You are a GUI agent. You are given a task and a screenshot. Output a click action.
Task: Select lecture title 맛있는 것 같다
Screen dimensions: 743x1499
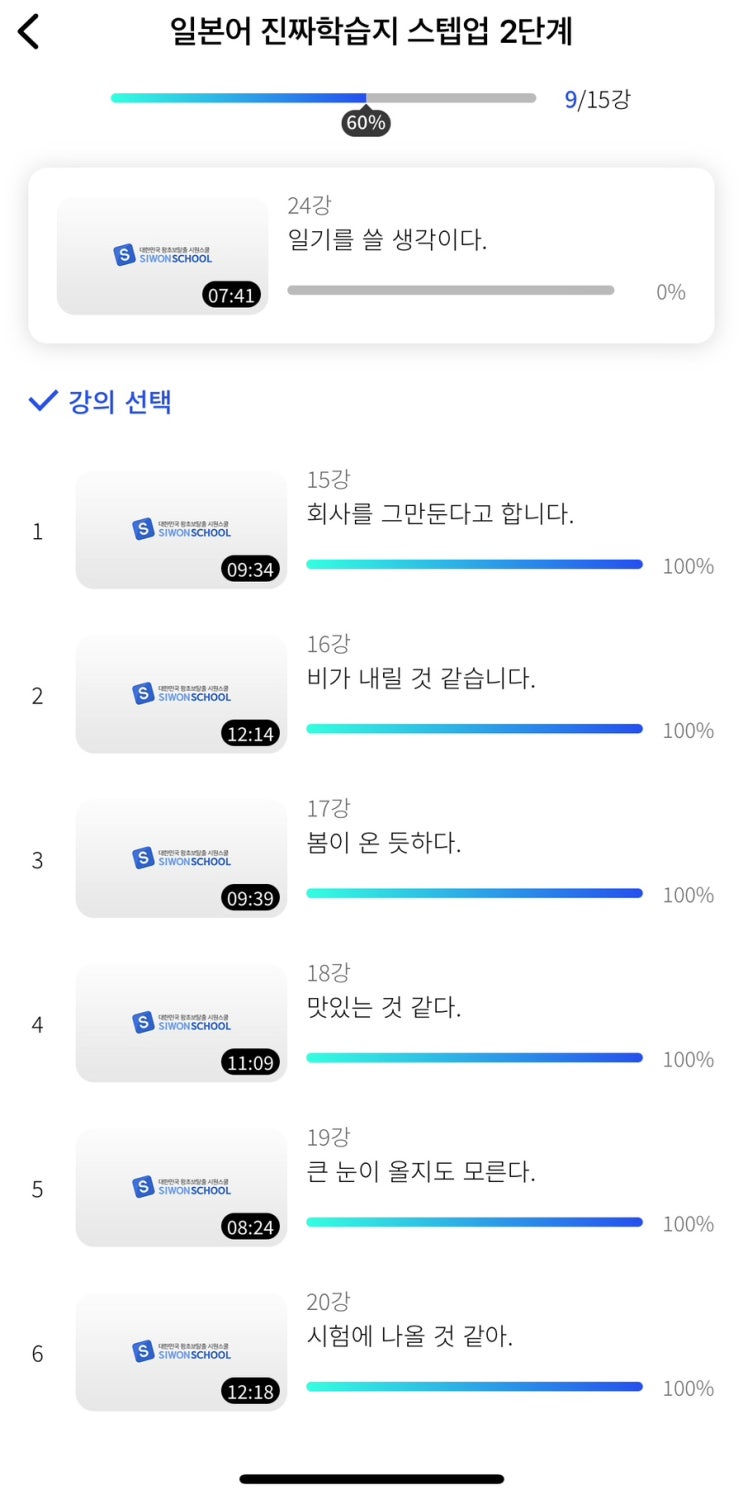384,1007
